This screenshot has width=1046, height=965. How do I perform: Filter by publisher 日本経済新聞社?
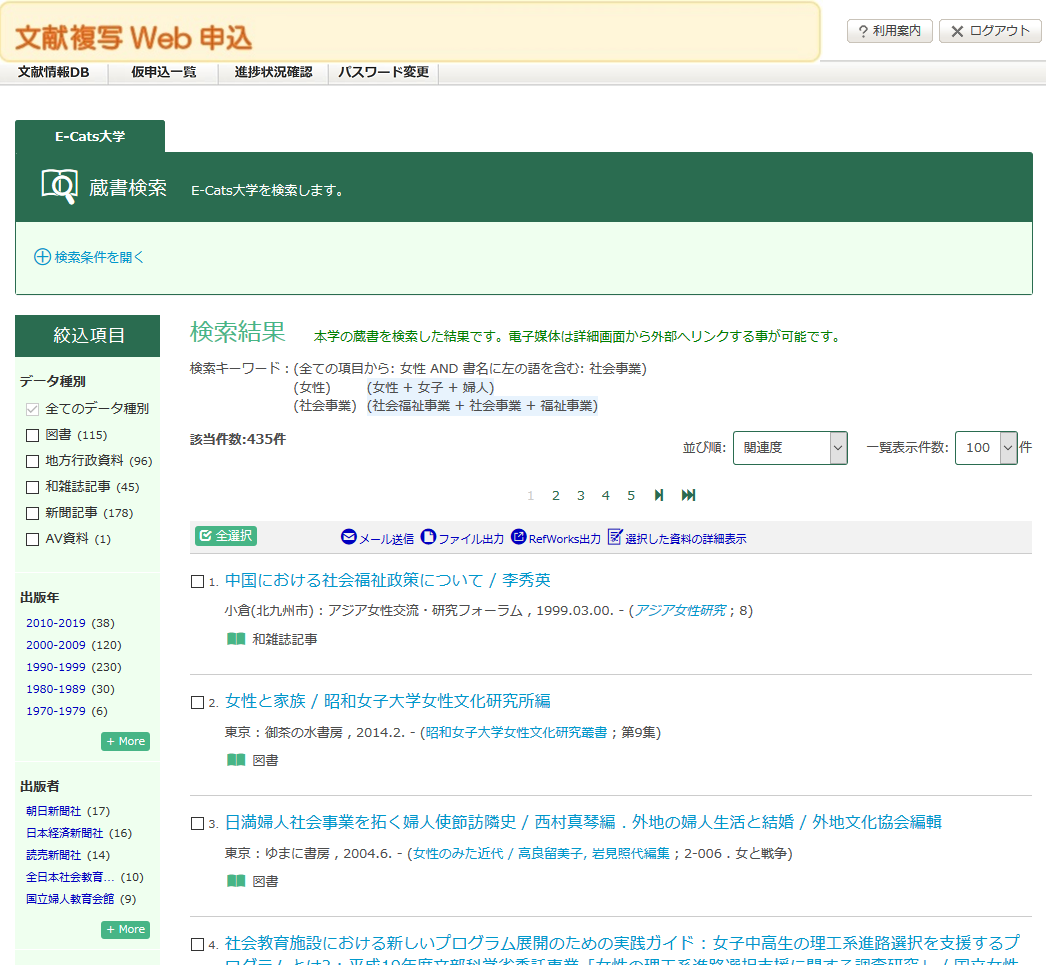tap(65, 833)
